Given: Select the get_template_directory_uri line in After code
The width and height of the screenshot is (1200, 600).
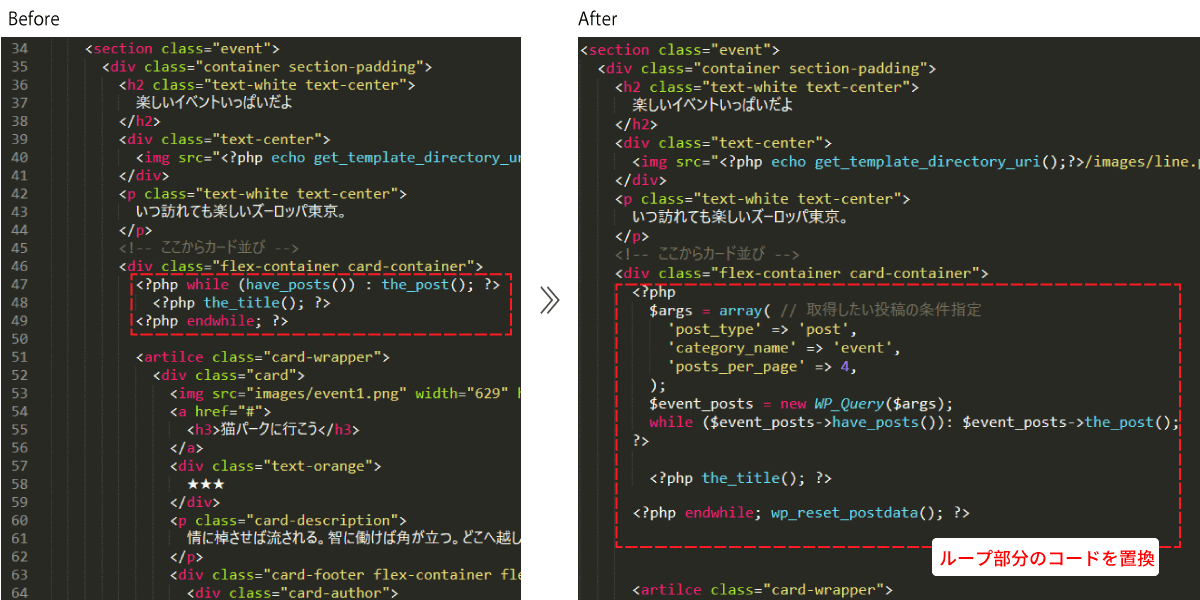Looking at the screenshot, I should coord(915,162).
